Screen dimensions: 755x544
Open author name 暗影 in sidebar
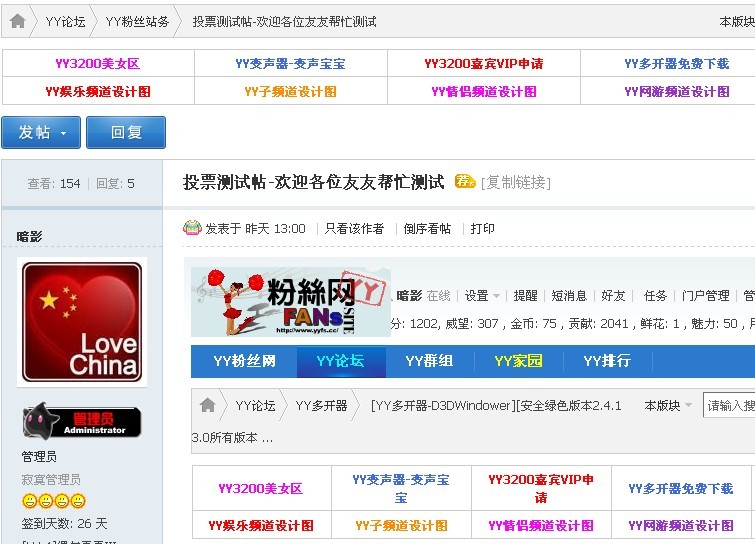click(29, 236)
